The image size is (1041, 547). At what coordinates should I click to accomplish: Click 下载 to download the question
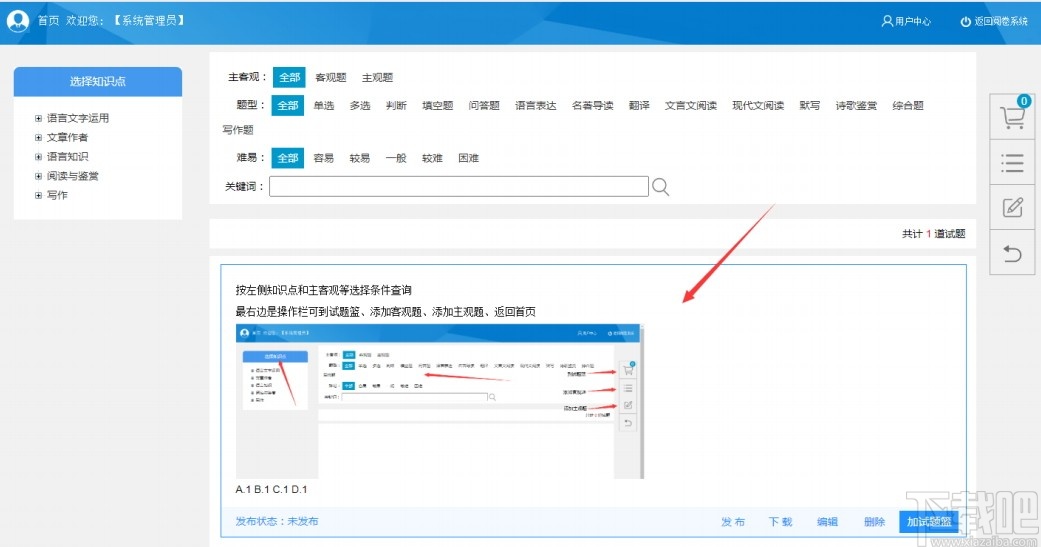click(x=781, y=522)
